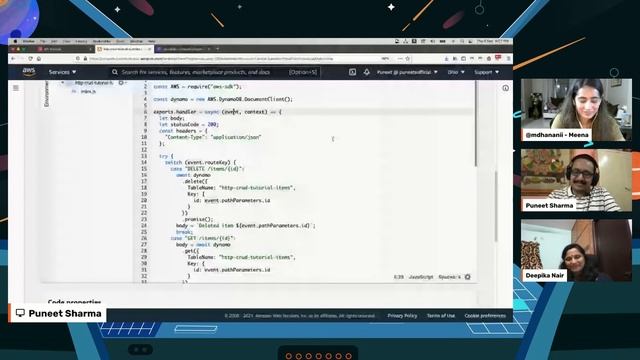
Task: Switch to the first browser tab
Action: 65,49
